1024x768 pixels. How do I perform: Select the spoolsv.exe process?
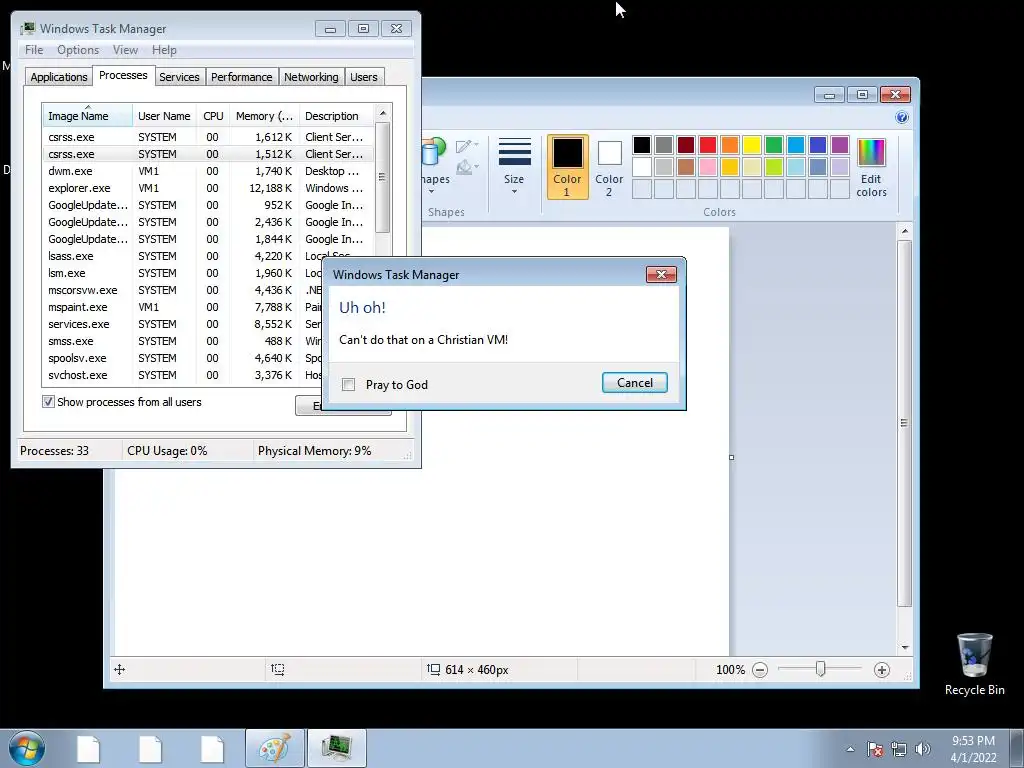point(183,358)
